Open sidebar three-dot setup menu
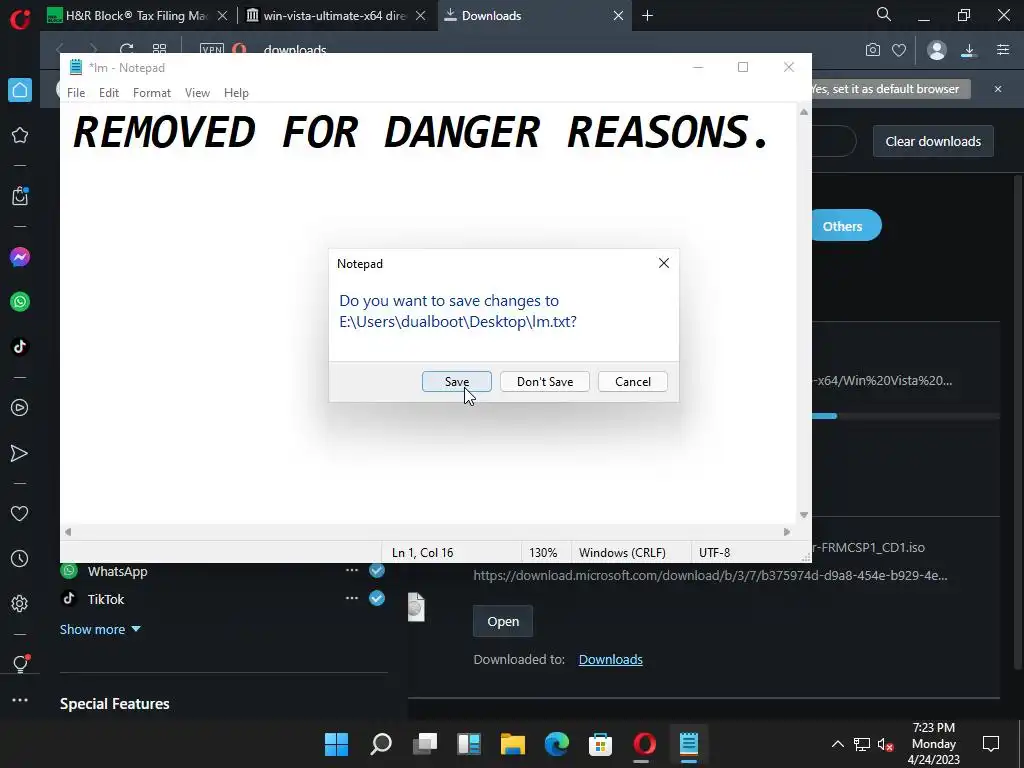The height and width of the screenshot is (768, 1024). 20,700
